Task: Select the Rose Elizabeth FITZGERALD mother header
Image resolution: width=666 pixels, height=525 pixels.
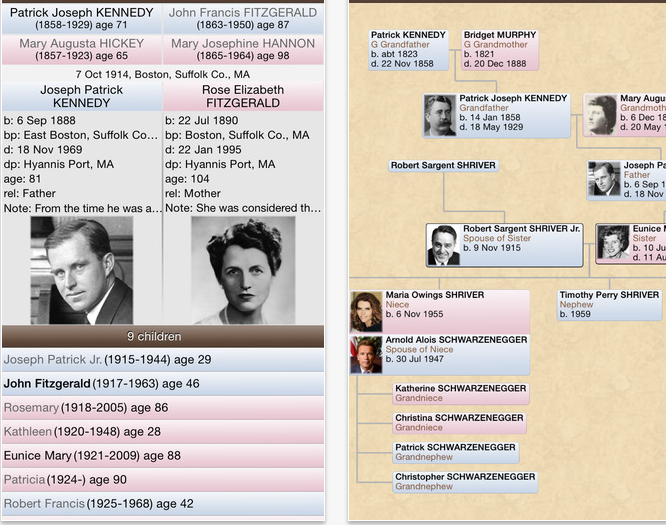Action: tap(243, 96)
